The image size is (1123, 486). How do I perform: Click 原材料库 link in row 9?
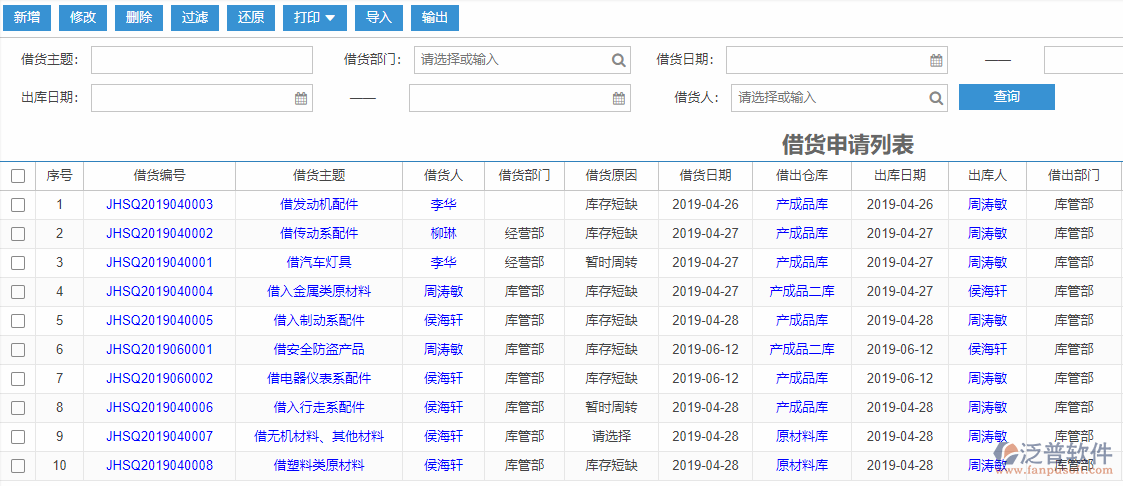tap(802, 437)
